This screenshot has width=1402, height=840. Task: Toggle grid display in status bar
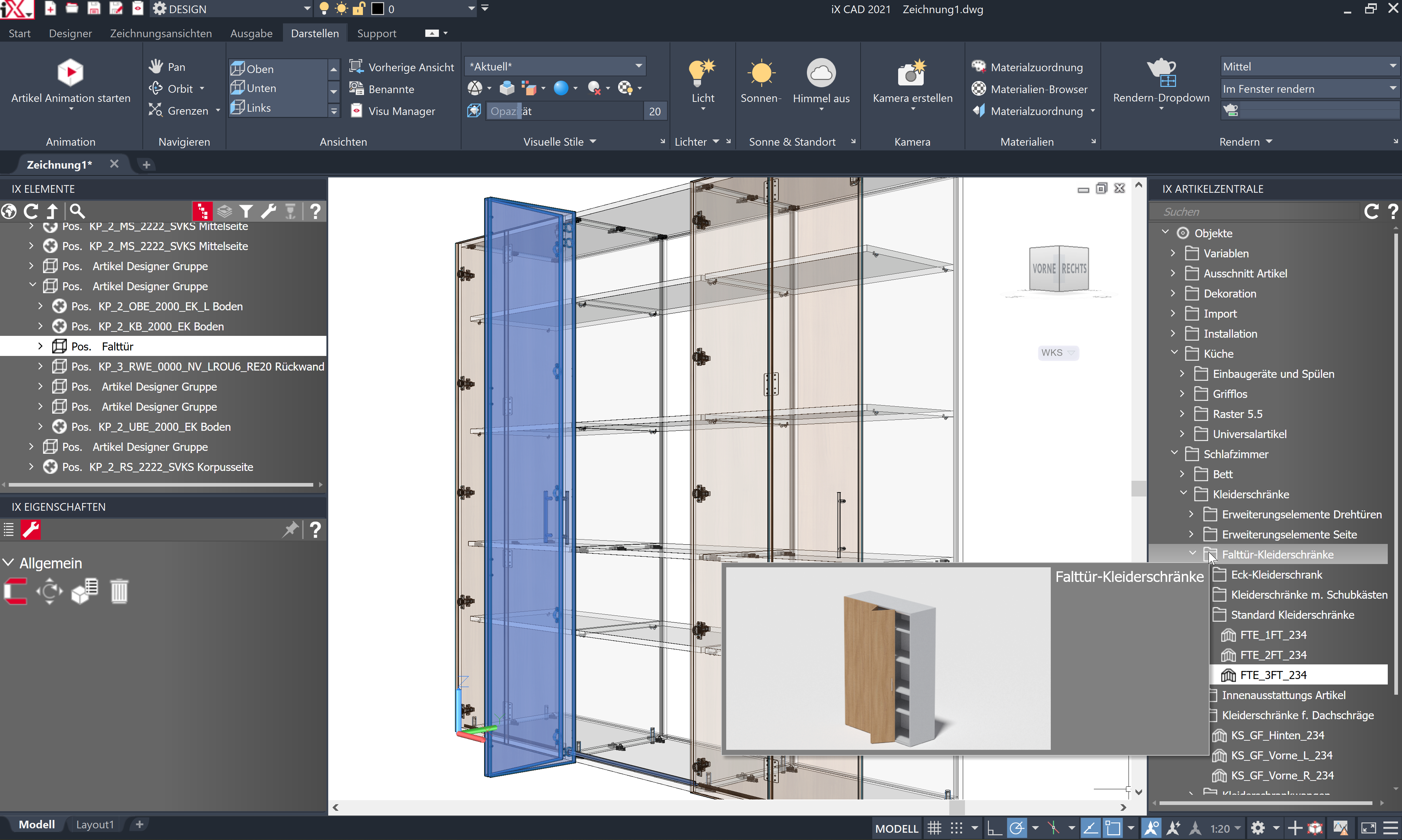[x=934, y=828]
